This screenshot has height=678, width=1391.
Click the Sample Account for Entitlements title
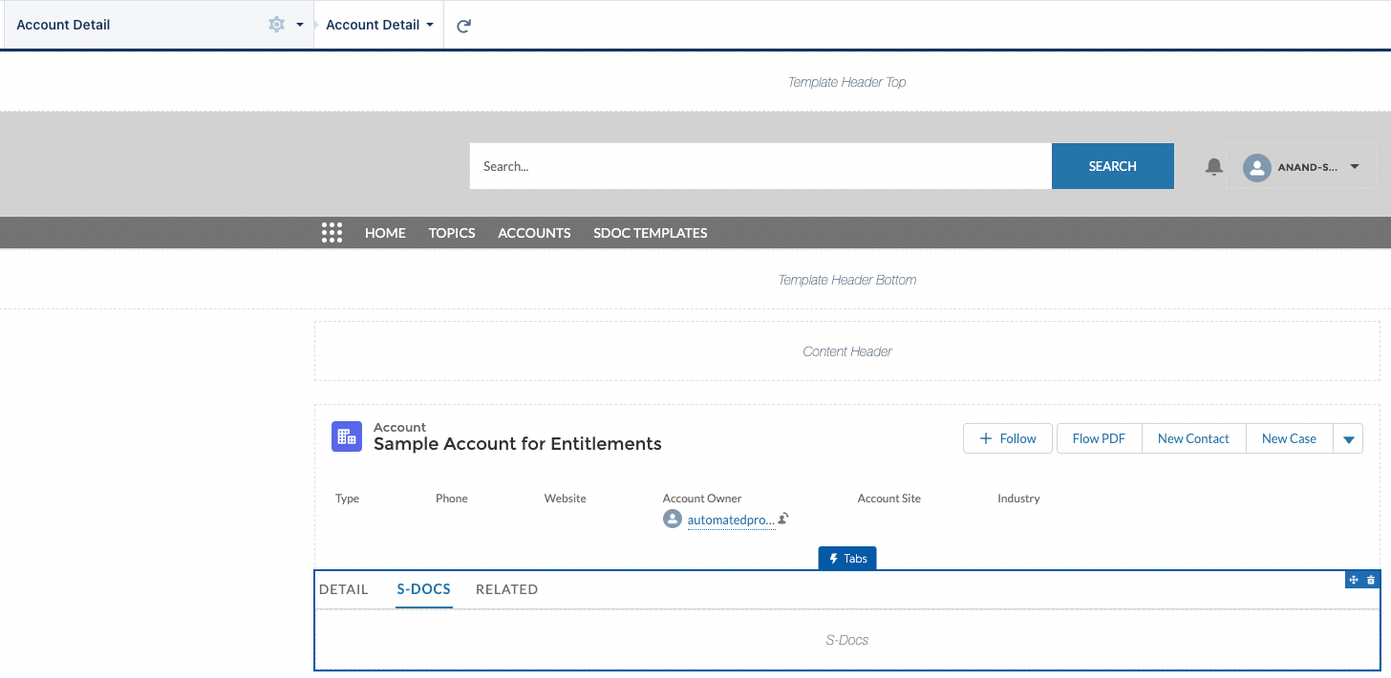pyautogui.click(x=518, y=444)
